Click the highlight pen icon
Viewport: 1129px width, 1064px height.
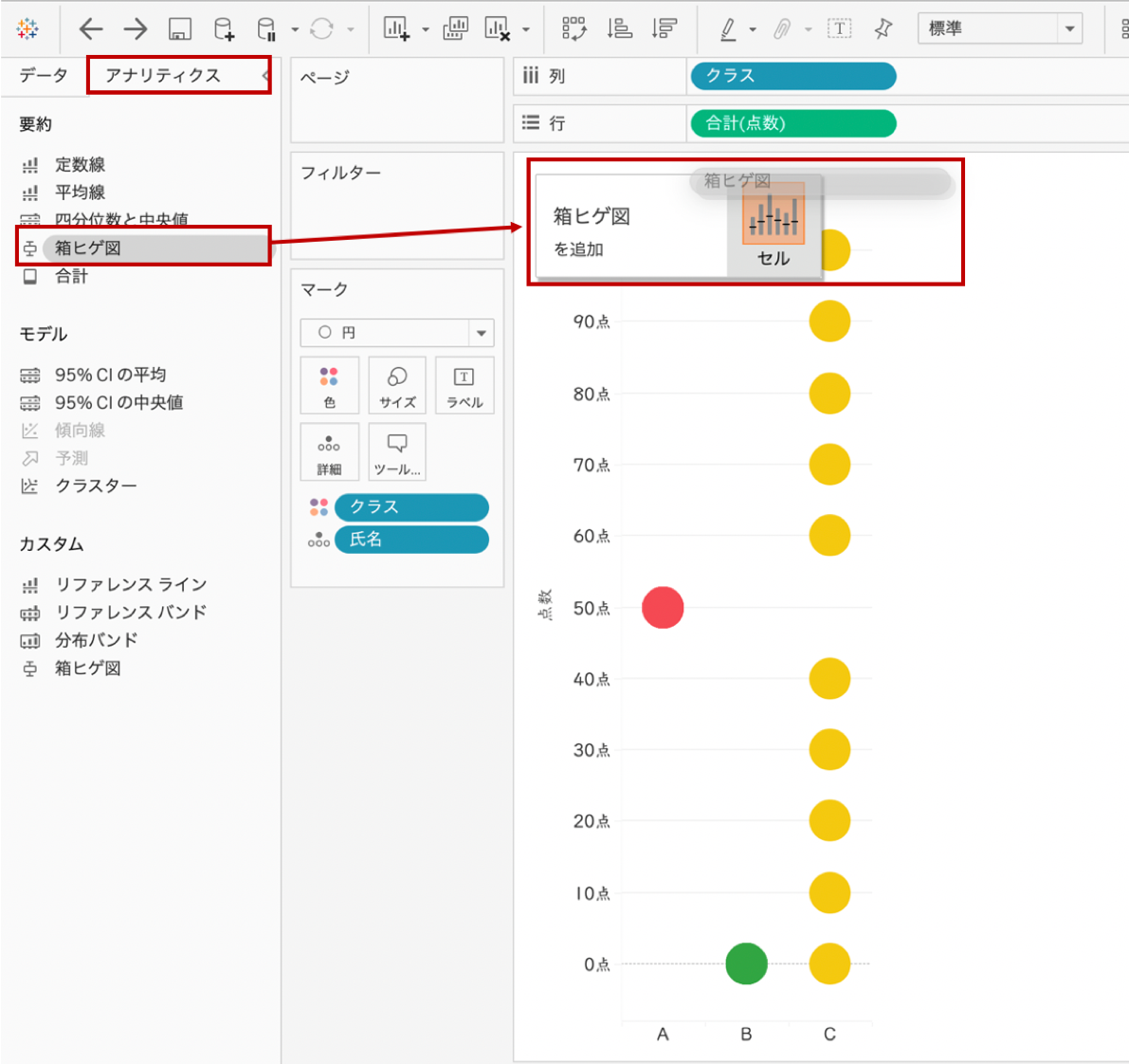pyautogui.click(x=728, y=28)
